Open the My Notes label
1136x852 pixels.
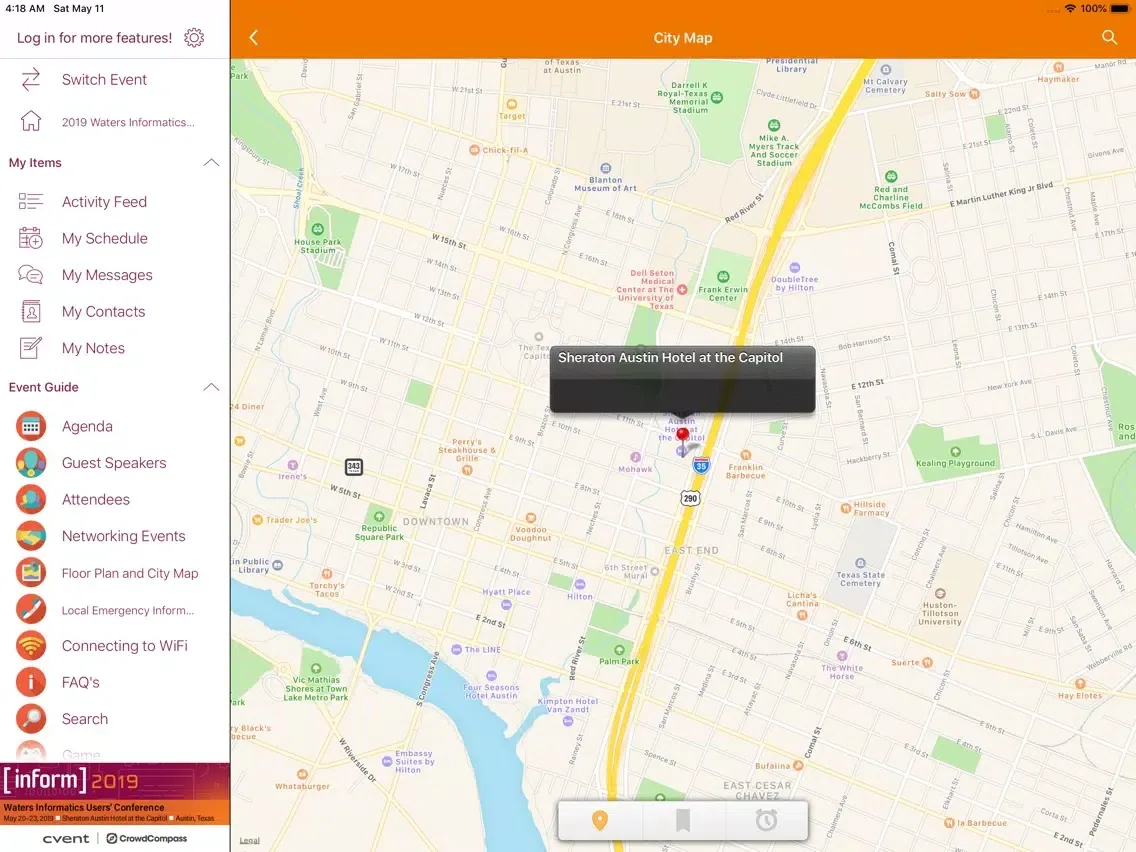click(93, 348)
